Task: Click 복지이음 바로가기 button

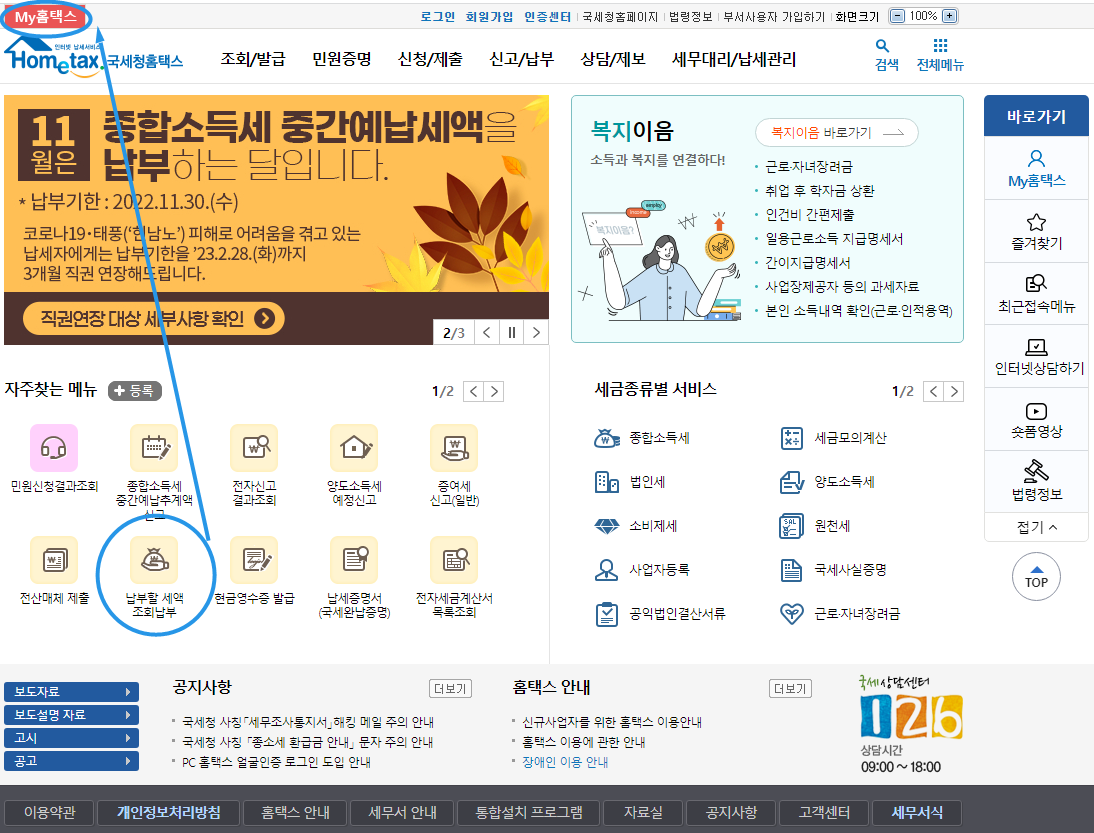Action: click(x=837, y=133)
